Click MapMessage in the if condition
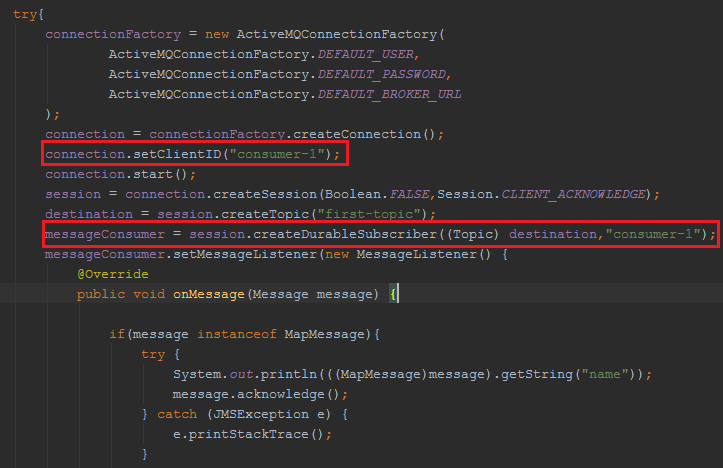Image resolution: width=723 pixels, height=468 pixels. (325, 334)
